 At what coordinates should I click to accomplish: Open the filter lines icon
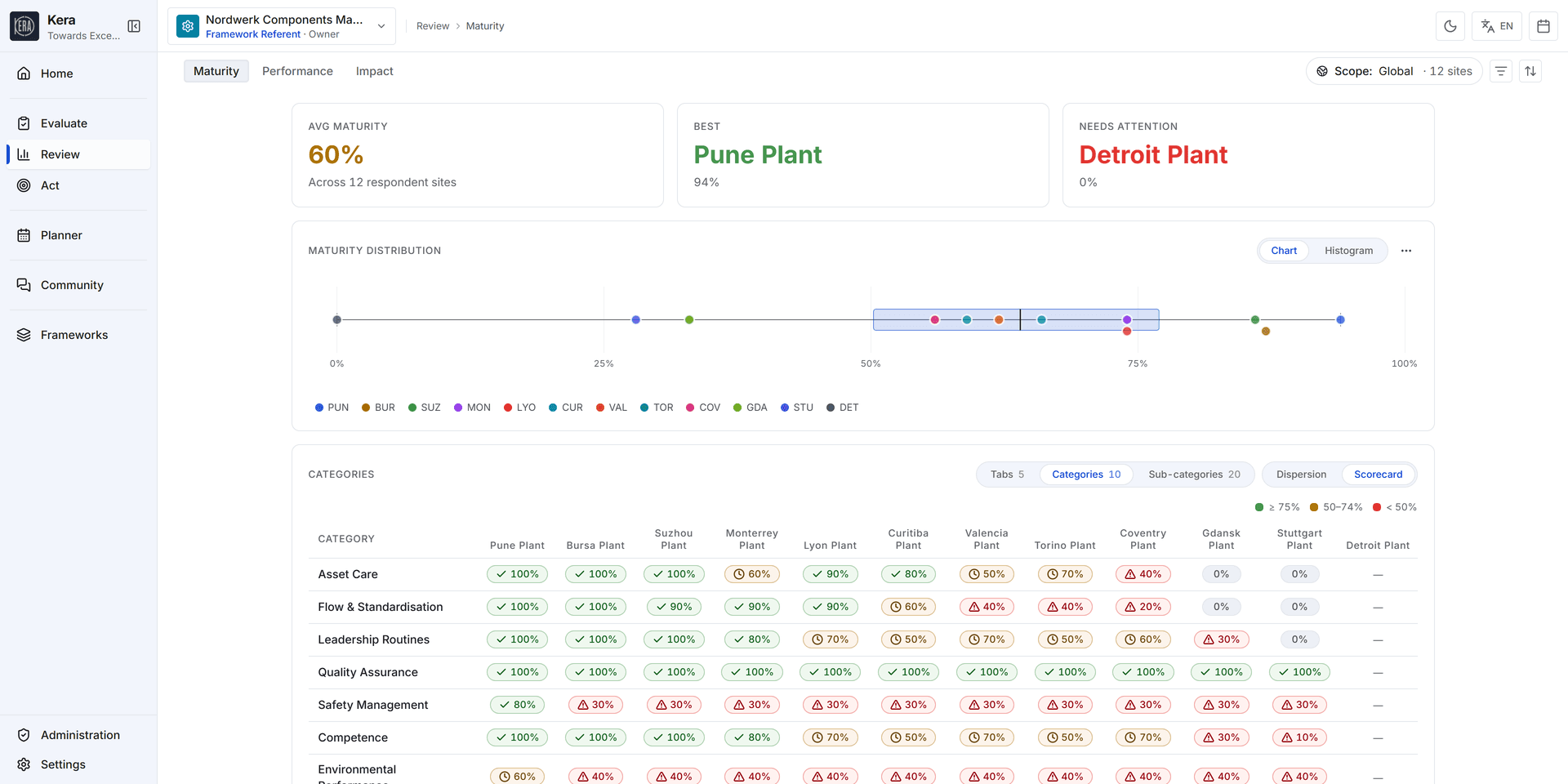pyautogui.click(x=1501, y=72)
